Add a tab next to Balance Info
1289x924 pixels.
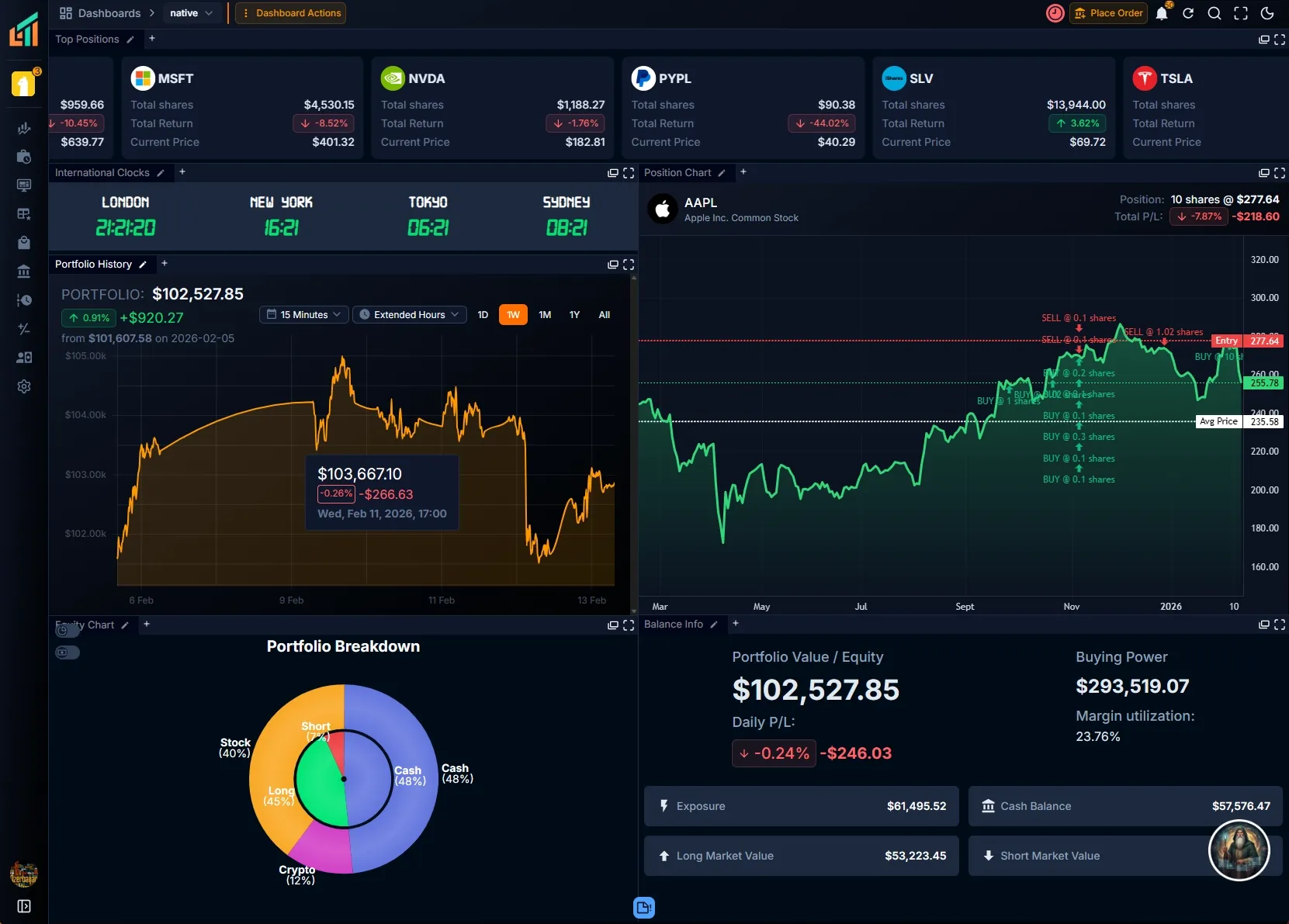coord(736,624)
